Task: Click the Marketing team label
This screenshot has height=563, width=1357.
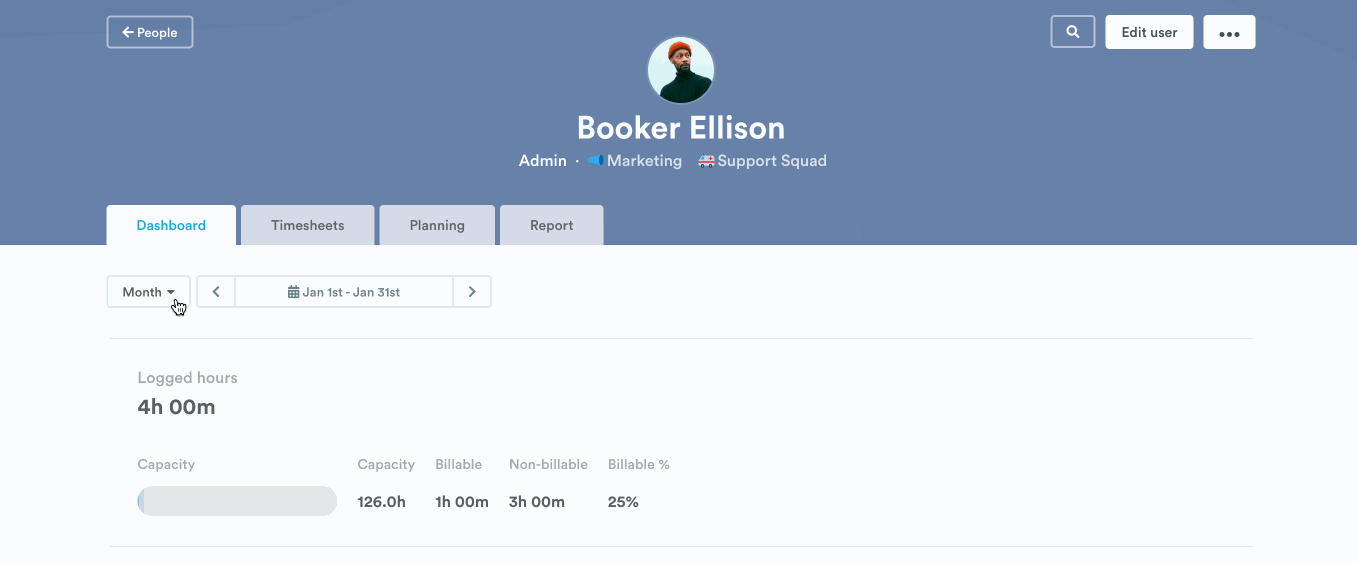Action: click(x=644, y=161)
